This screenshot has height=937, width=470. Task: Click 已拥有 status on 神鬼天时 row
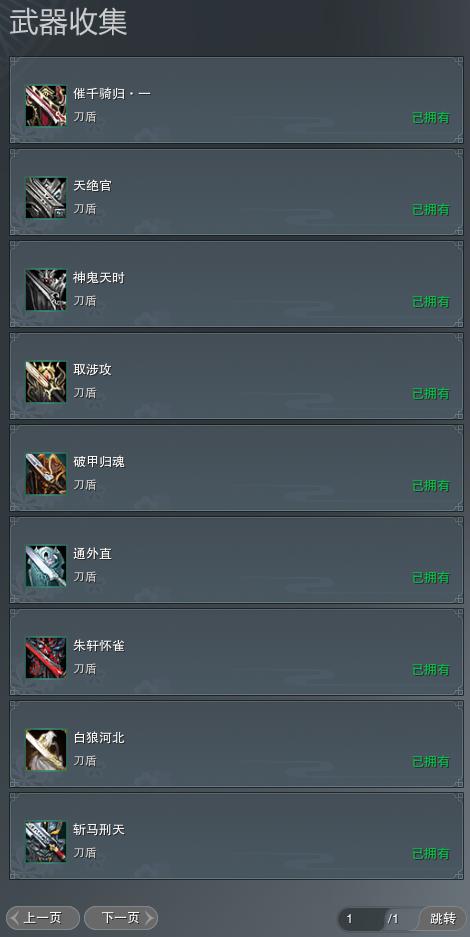[x=431, y=302]
